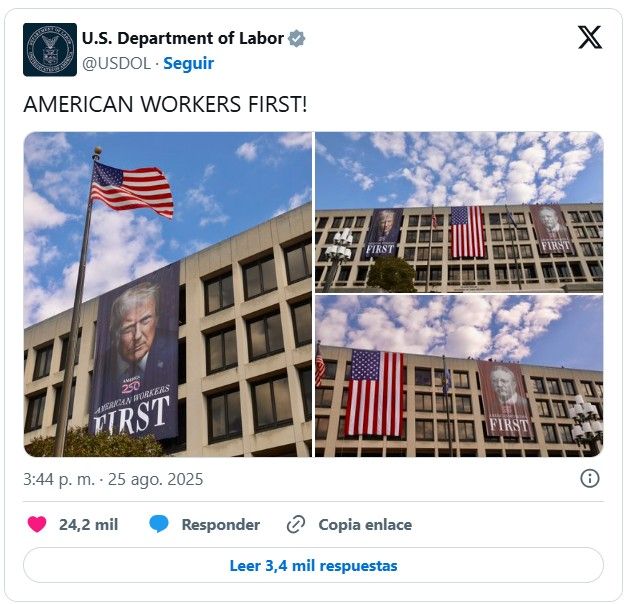Like the post with heart icon

pyautogui.click(x=37, y=524)
